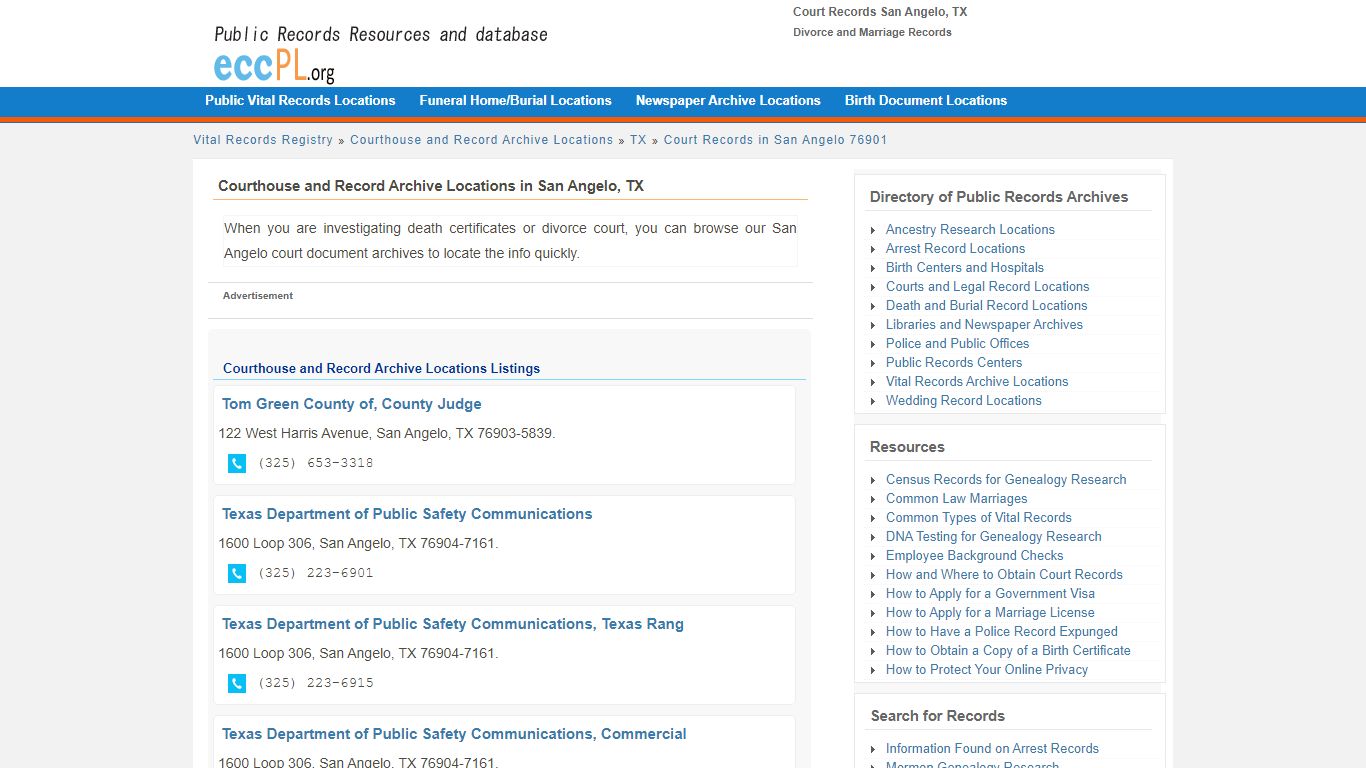1366x768 pixels.
Task: Open Funeral Home/Burial Locations menu
Action: [515, 101]
